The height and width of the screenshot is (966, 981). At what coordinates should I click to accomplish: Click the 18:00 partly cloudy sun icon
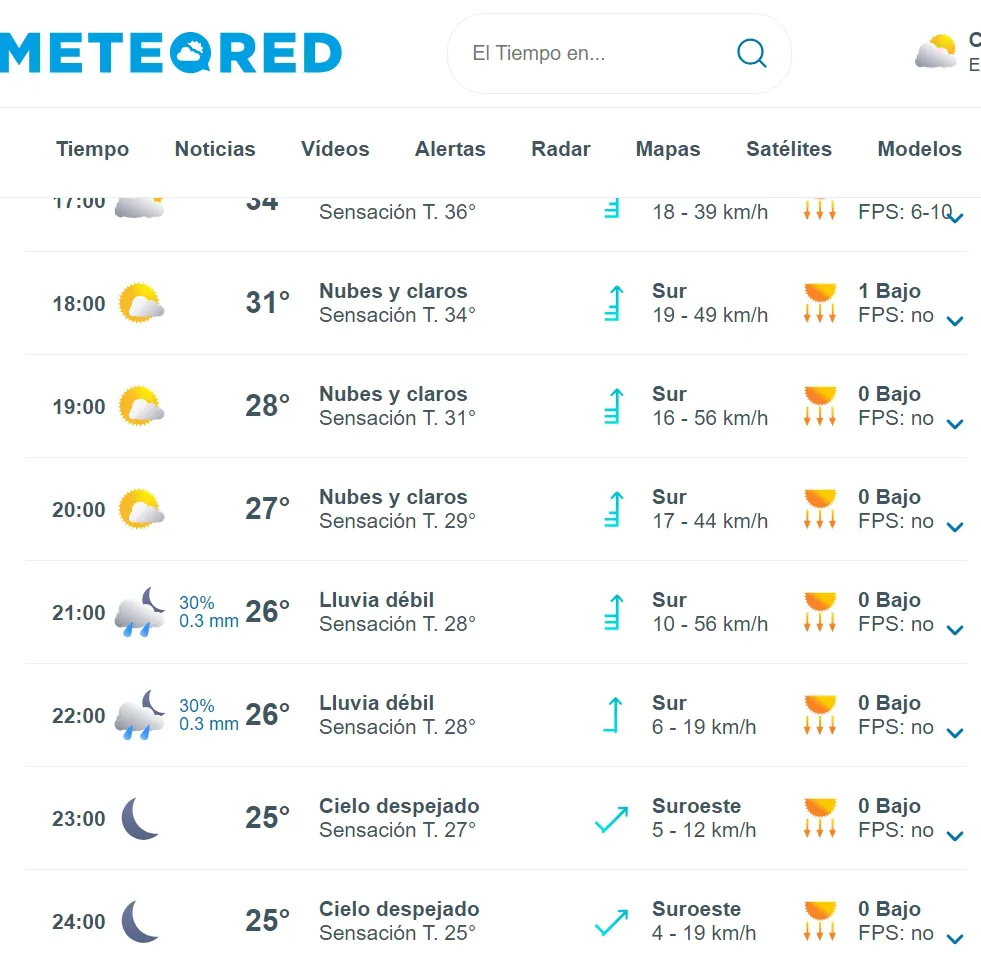pyautogui.click(x=140, y=303)
